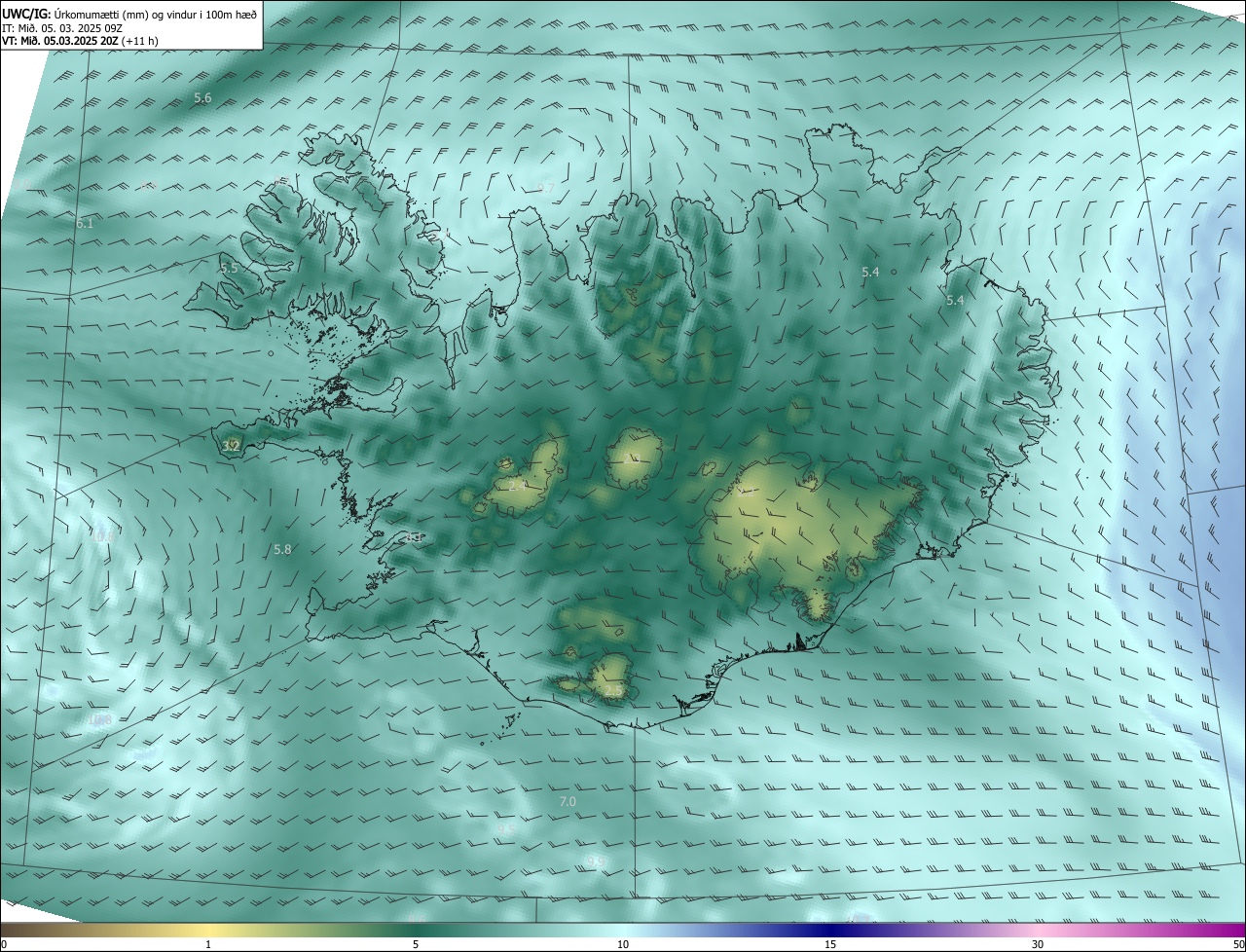Click the 2.5 value label on the southern glacier
The image size is (1246, 952).
(613, 690)
